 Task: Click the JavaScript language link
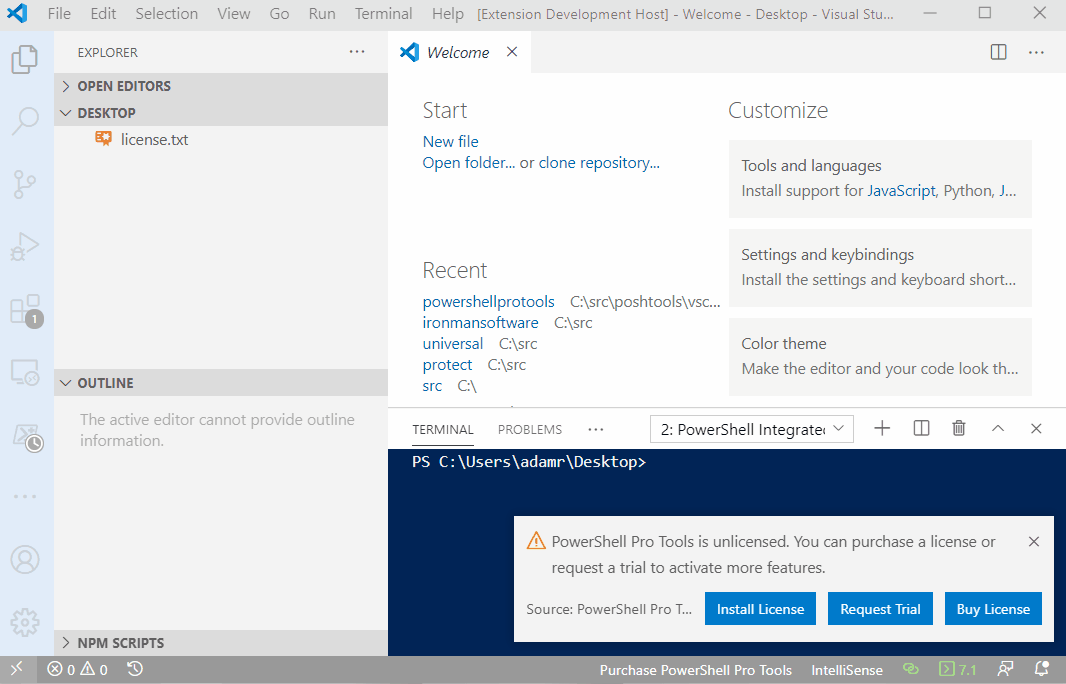click(x=901, y=191)
